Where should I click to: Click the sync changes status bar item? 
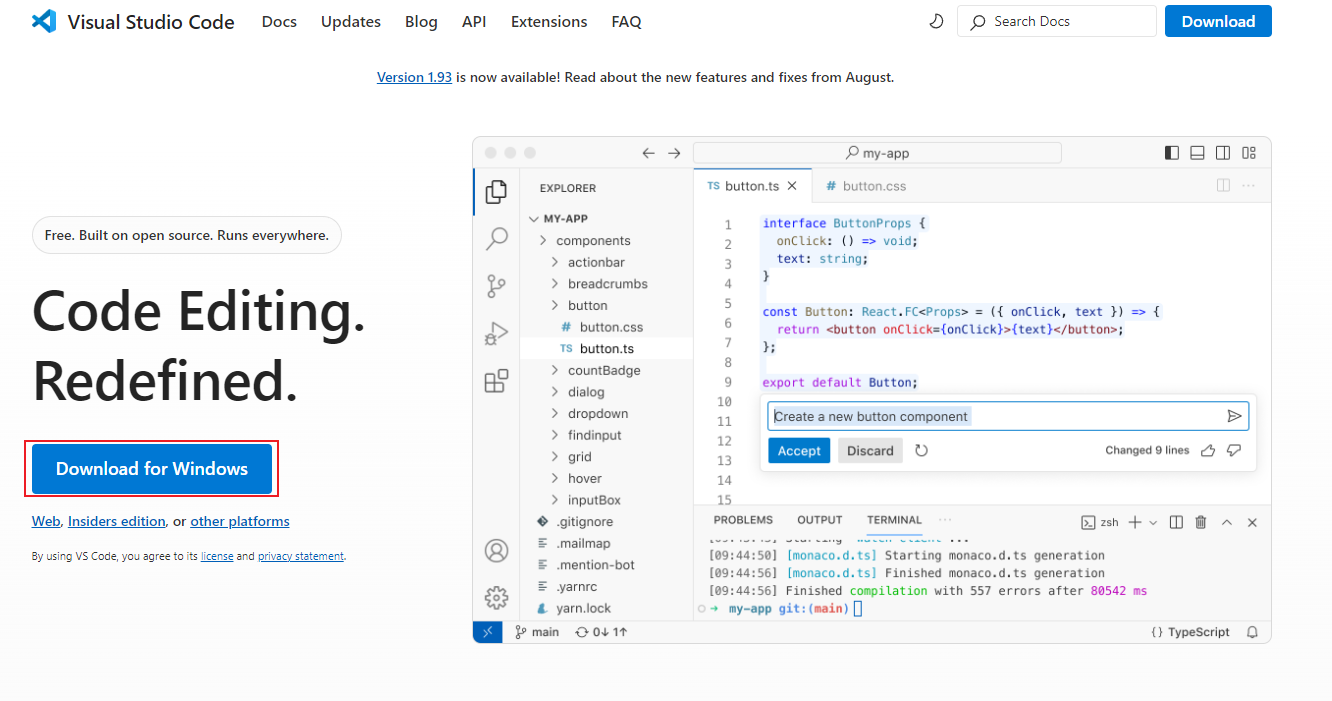601,632
